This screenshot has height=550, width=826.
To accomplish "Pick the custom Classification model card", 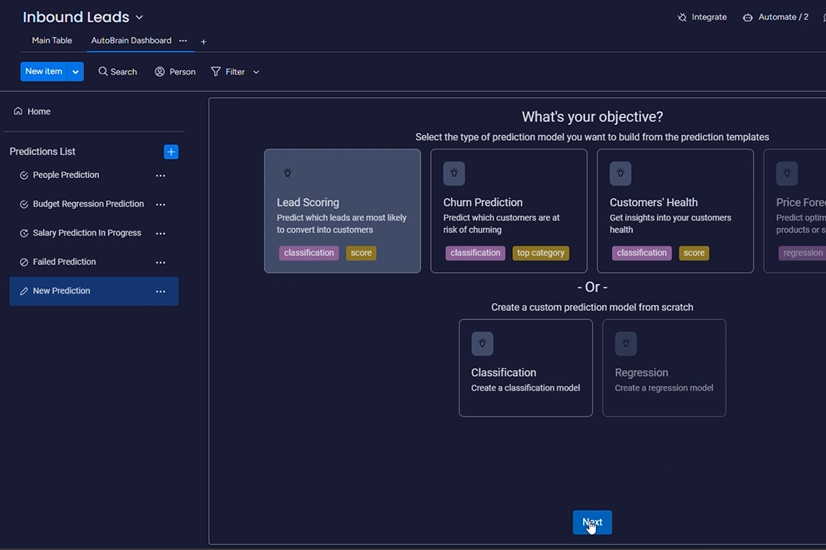I will click(525, 367).
